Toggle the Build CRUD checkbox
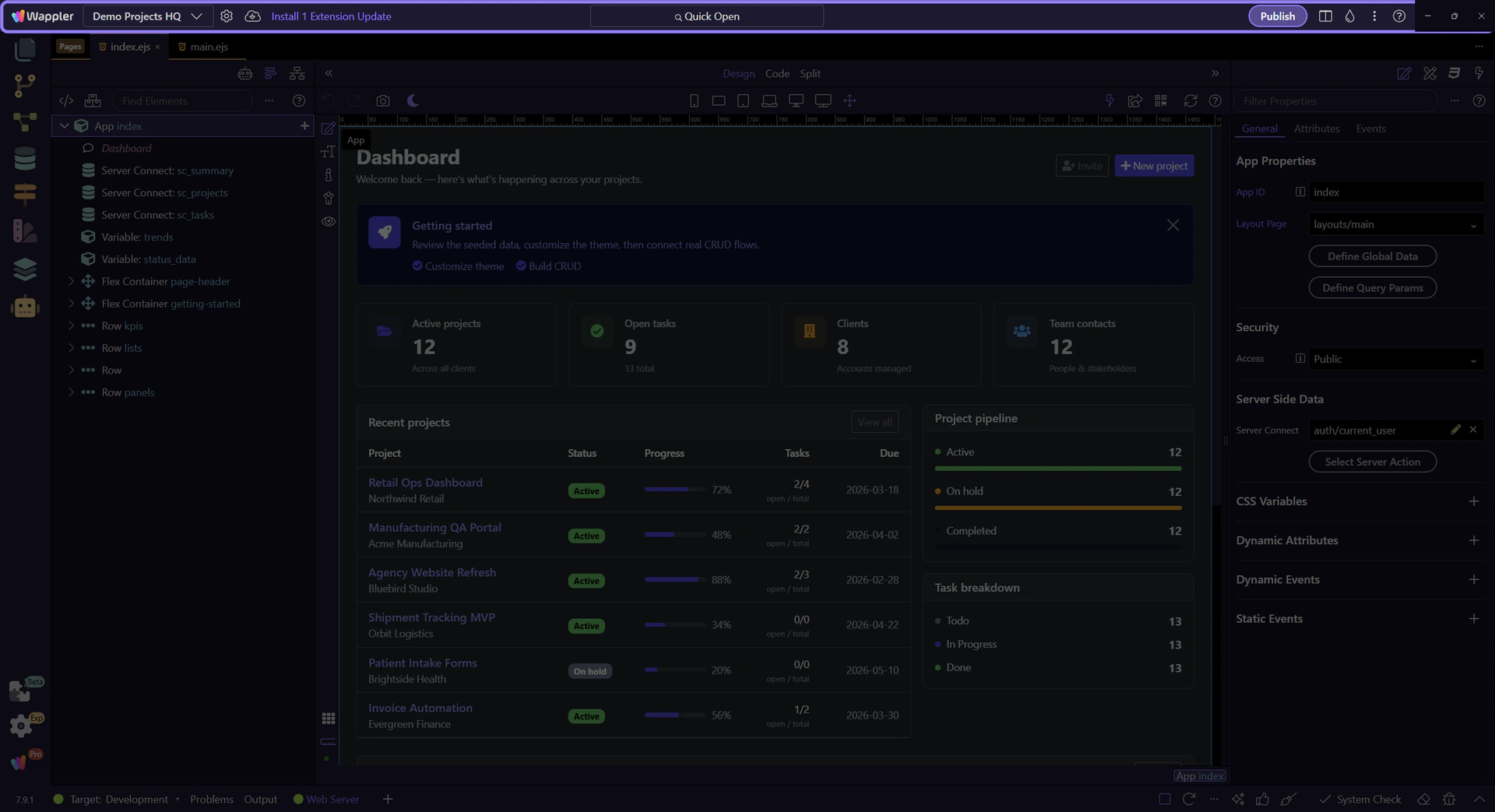The image size is (1495, 812). (x=521, y=266)
